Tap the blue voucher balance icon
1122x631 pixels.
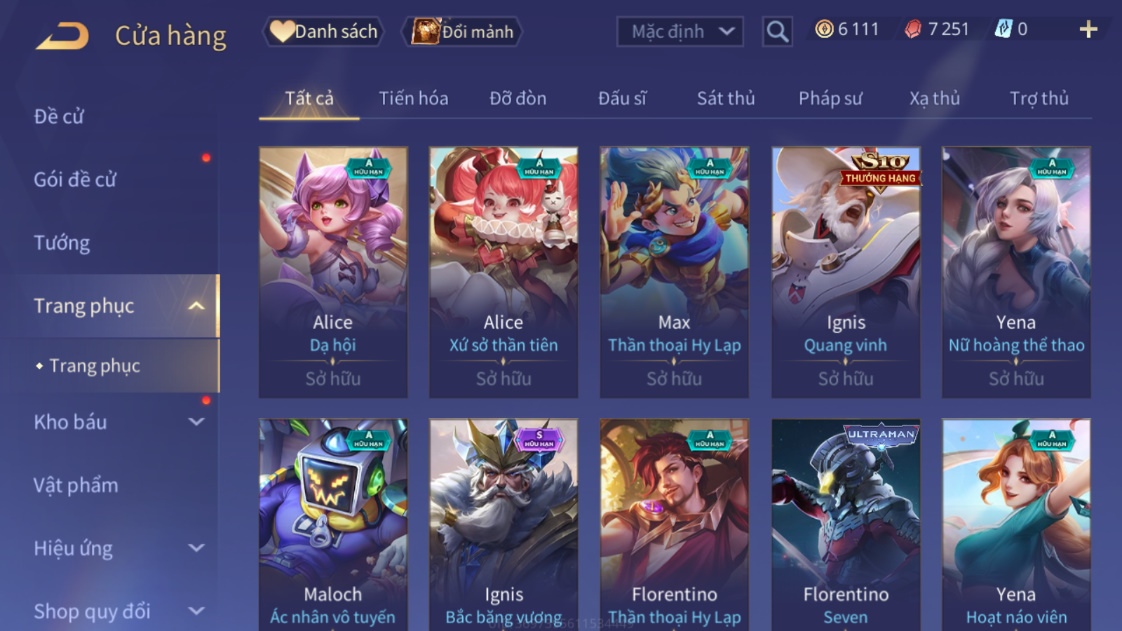1003,29
